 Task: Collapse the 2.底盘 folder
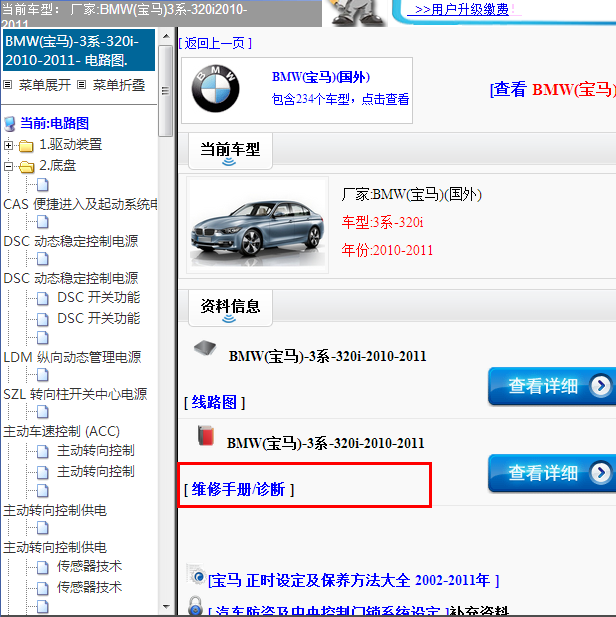click(x=8, y=166)
